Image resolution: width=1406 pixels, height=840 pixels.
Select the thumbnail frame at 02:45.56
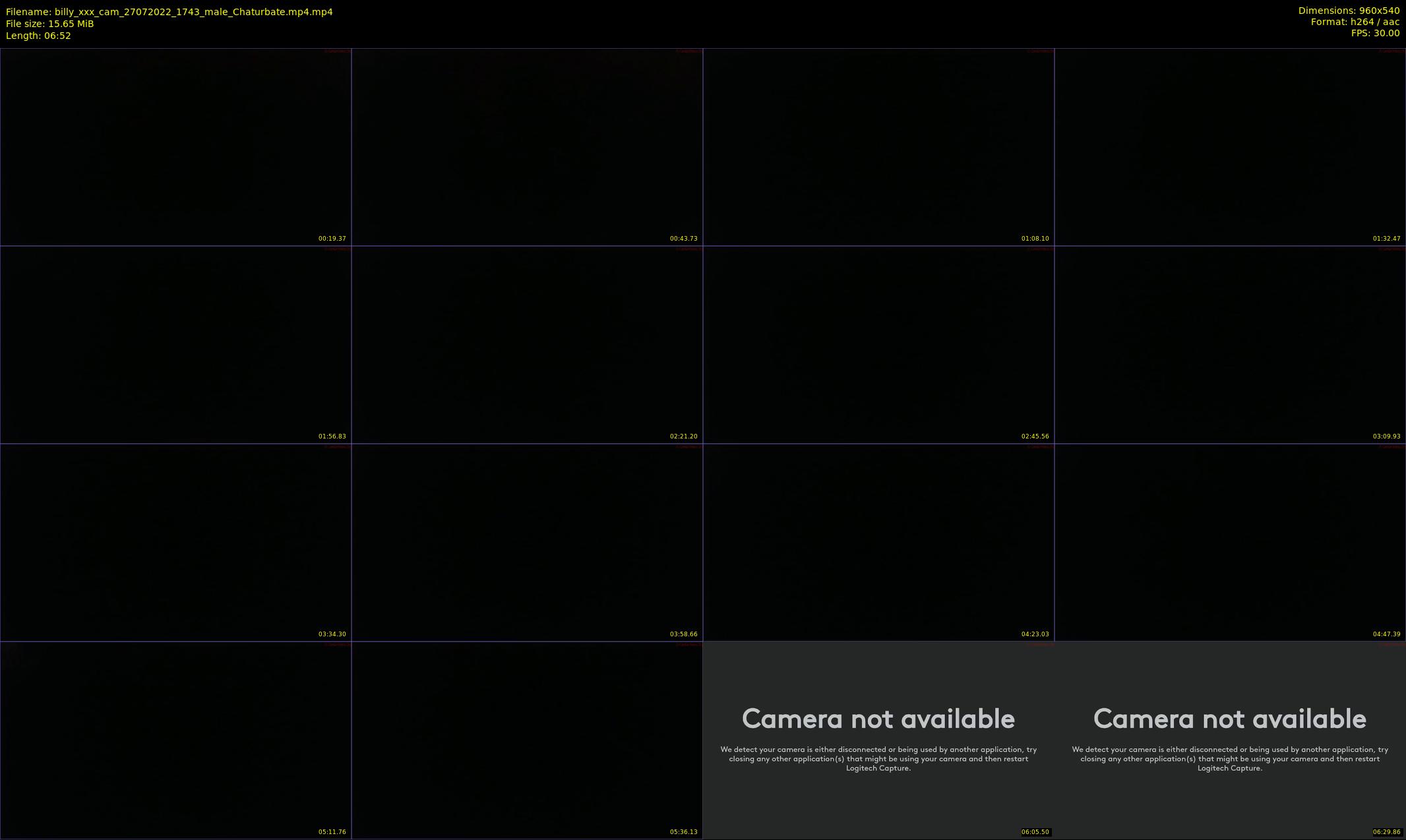(878, 345)
